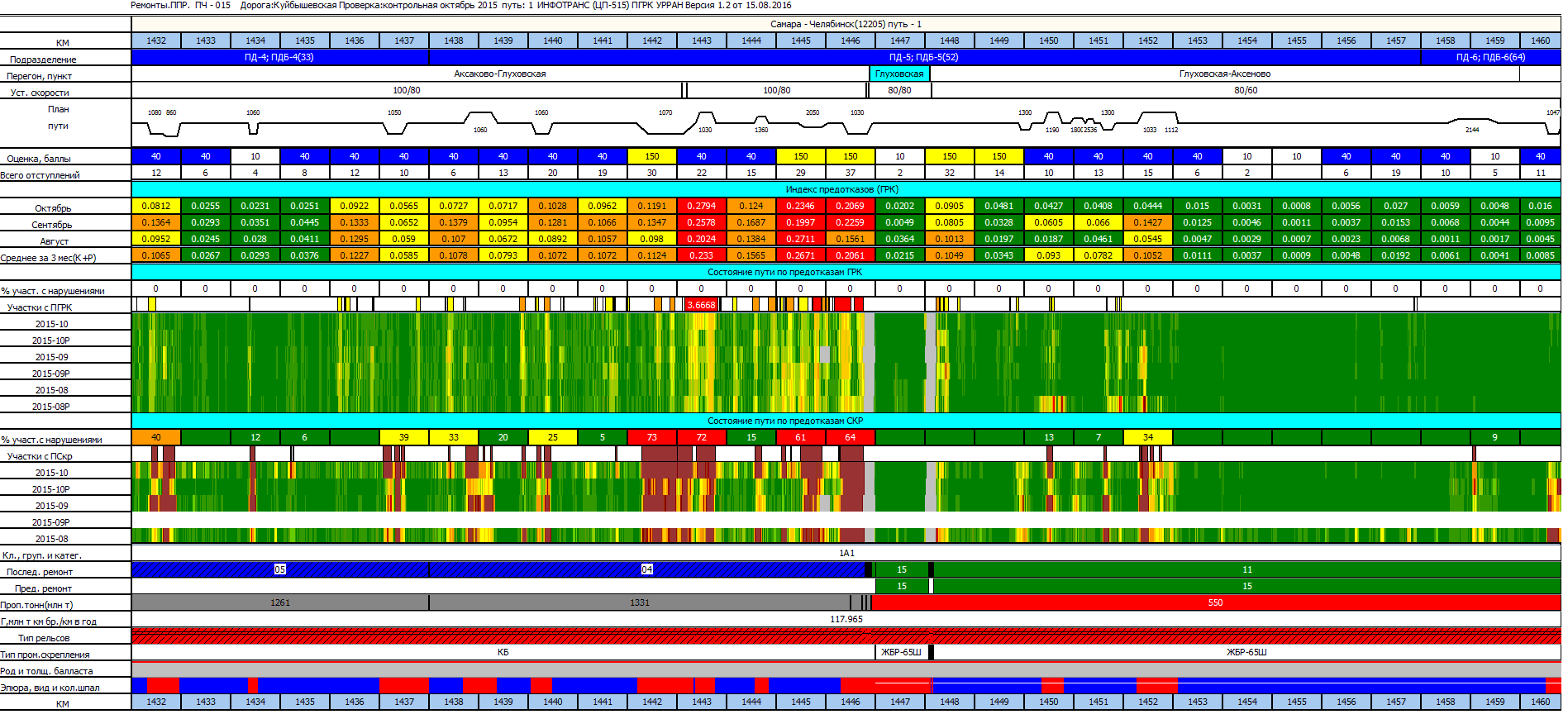Click the red 550 tonnage bar
1568x719 pixels.
pyautogui.click(x=1215, y=602)
